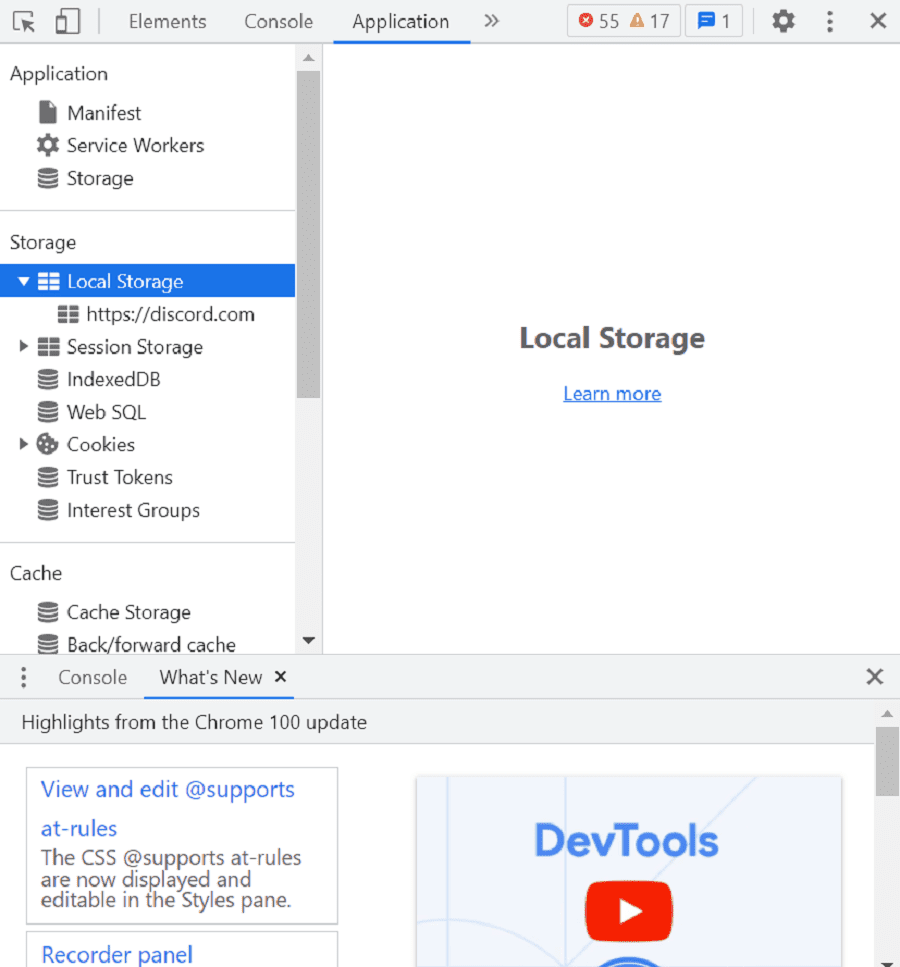
Task: Switch to the Console tab
Action: (278, 21)
